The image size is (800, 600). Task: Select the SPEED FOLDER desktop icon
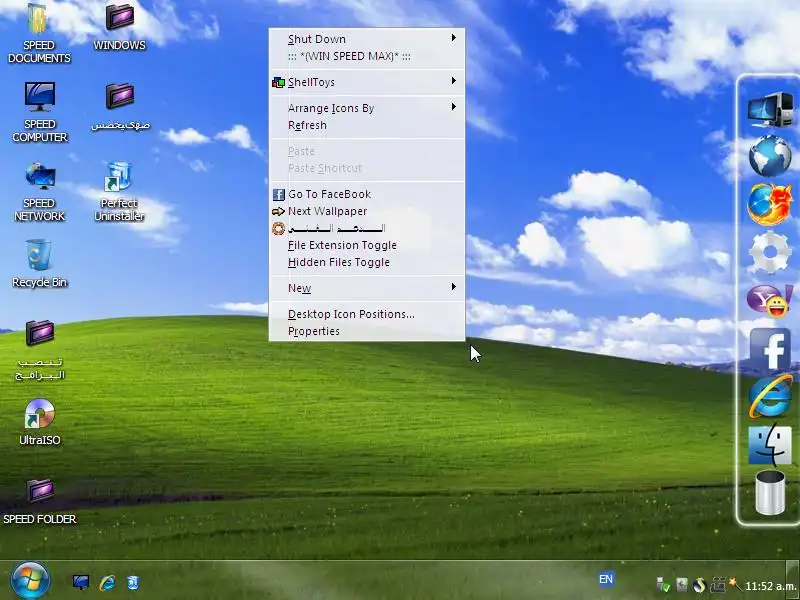coord(40,502)
